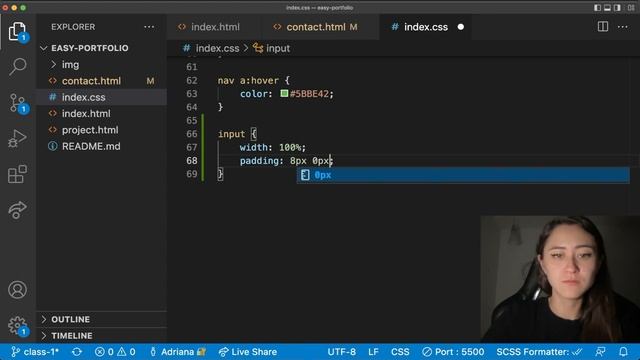Open the feedback icon in status bar
The image size is (640, 360).
pyautogui.click(x=600, y=352)
